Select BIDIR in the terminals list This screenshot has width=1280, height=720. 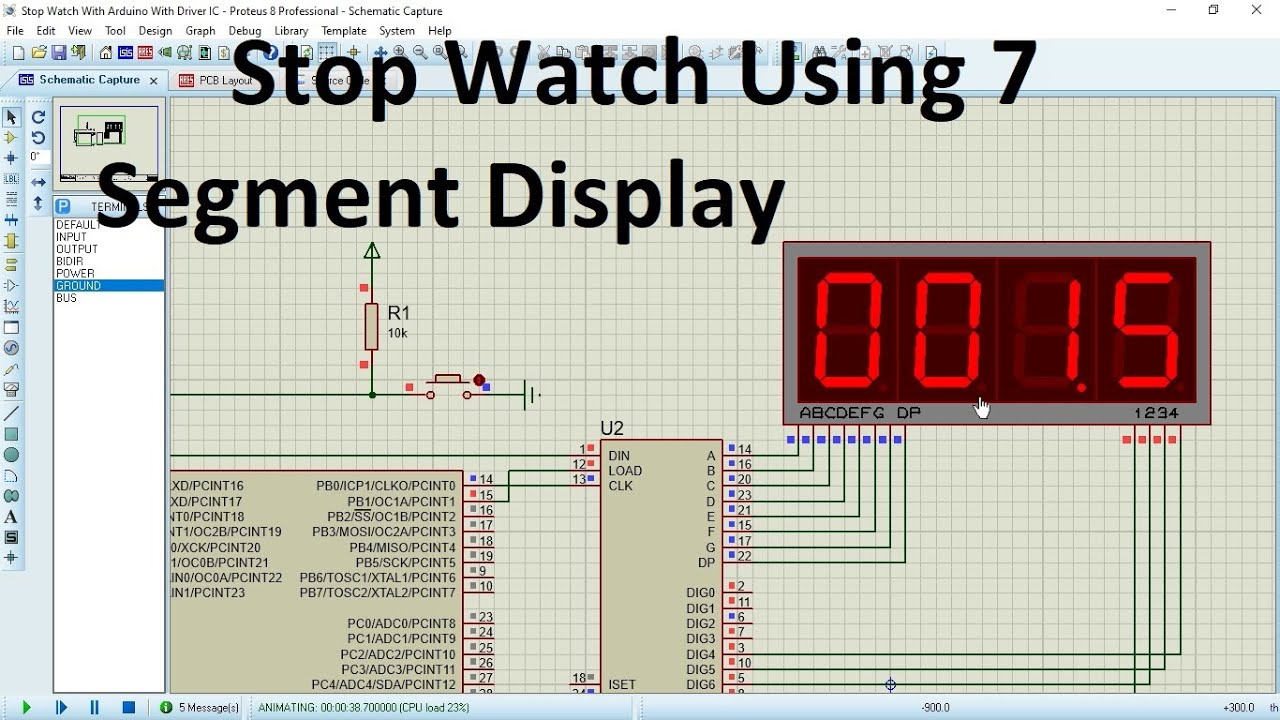pos(109,261)
